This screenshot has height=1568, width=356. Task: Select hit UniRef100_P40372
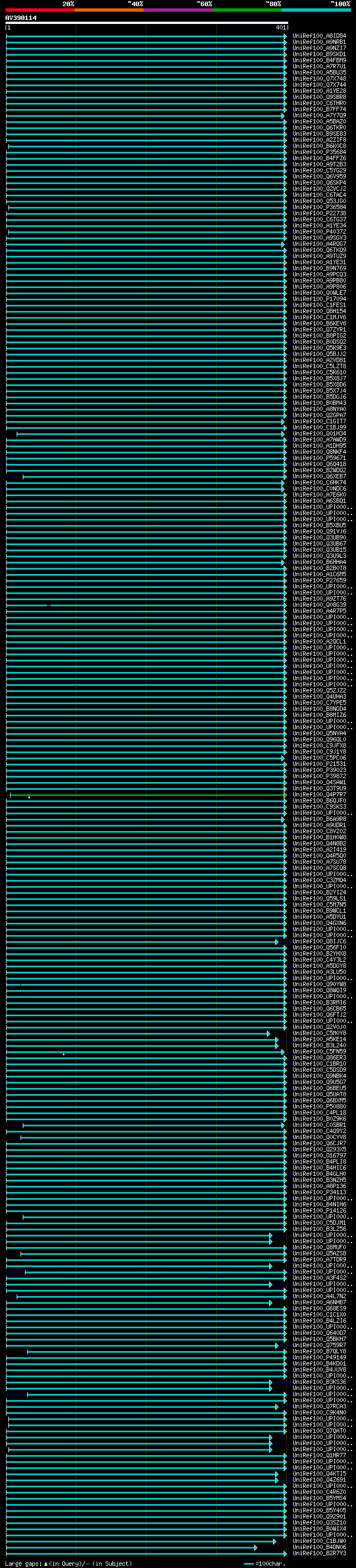(x=319, y=232)
